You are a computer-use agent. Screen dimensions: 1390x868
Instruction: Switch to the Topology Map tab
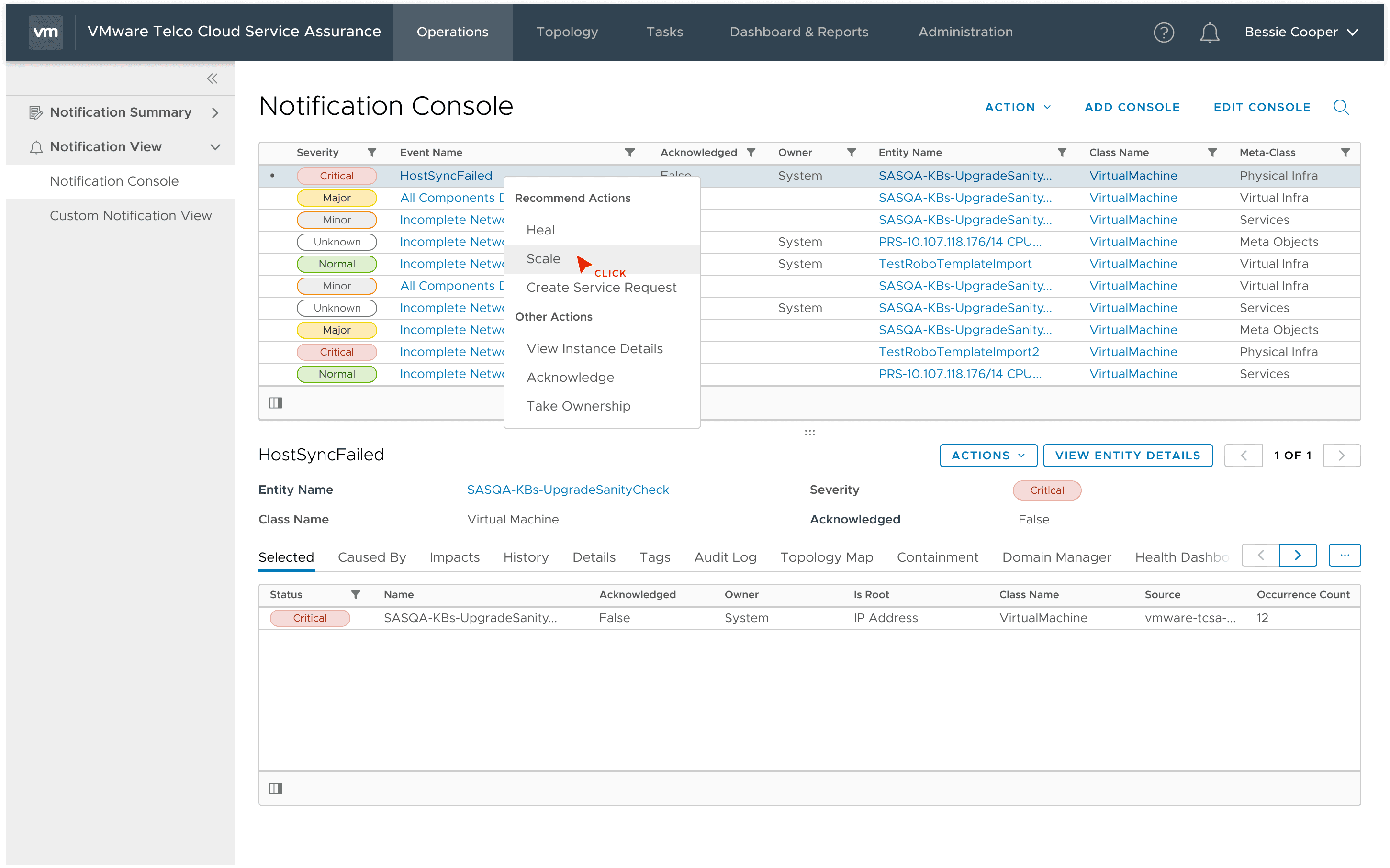826,557
